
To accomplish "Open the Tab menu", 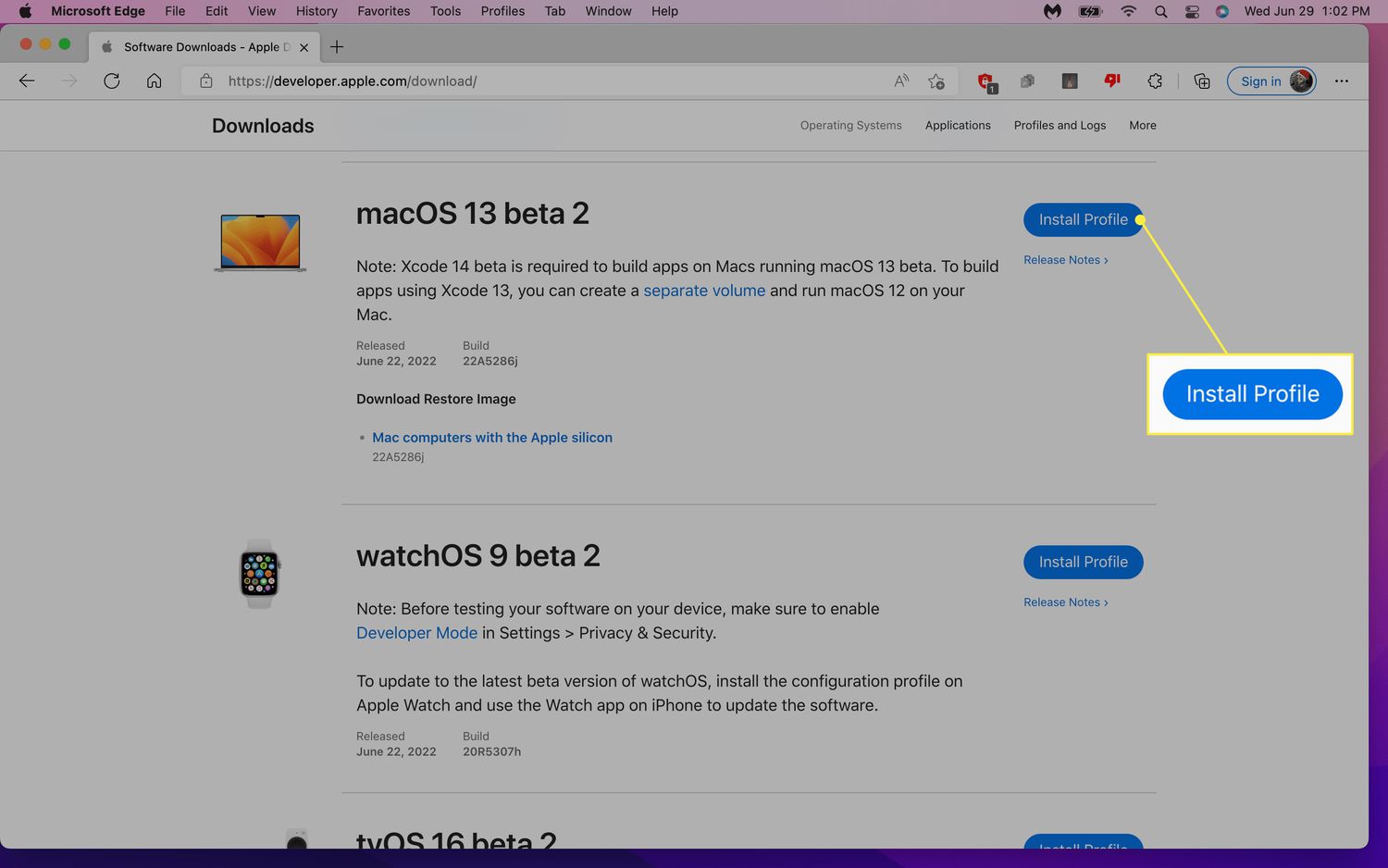I will [x=555, y=11].
